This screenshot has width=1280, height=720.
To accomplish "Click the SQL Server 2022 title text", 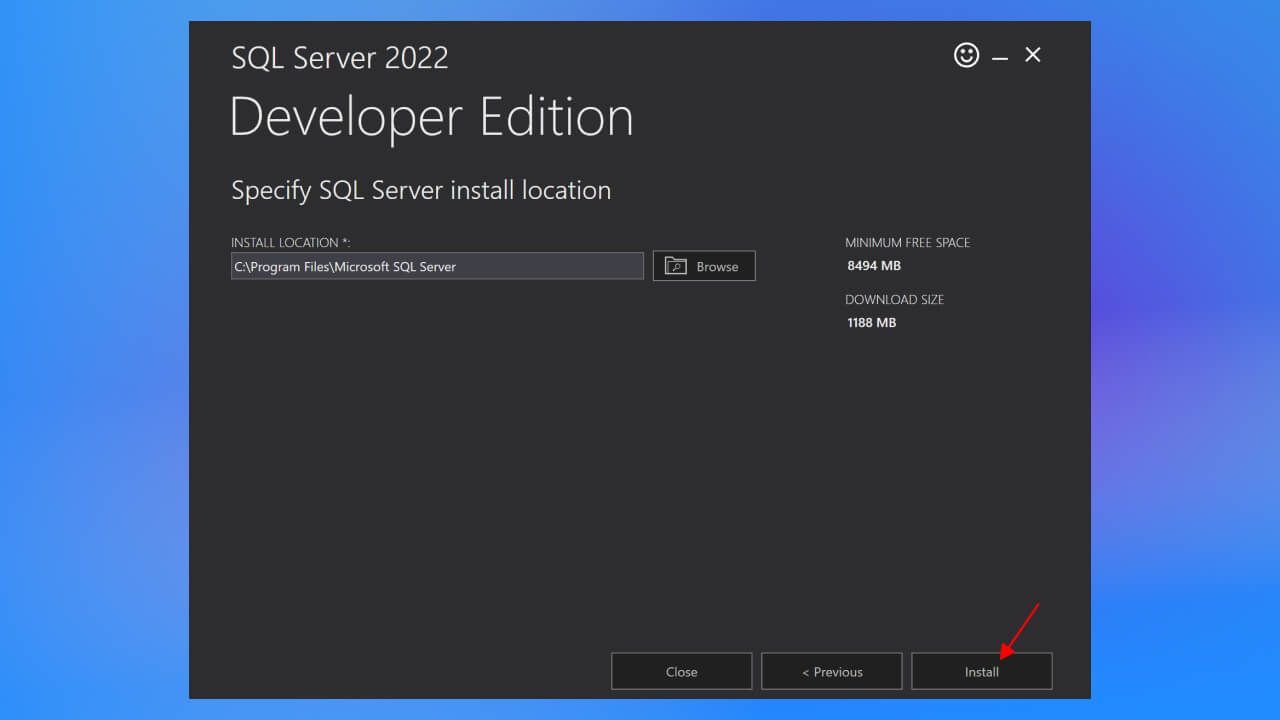I will 340,58.
